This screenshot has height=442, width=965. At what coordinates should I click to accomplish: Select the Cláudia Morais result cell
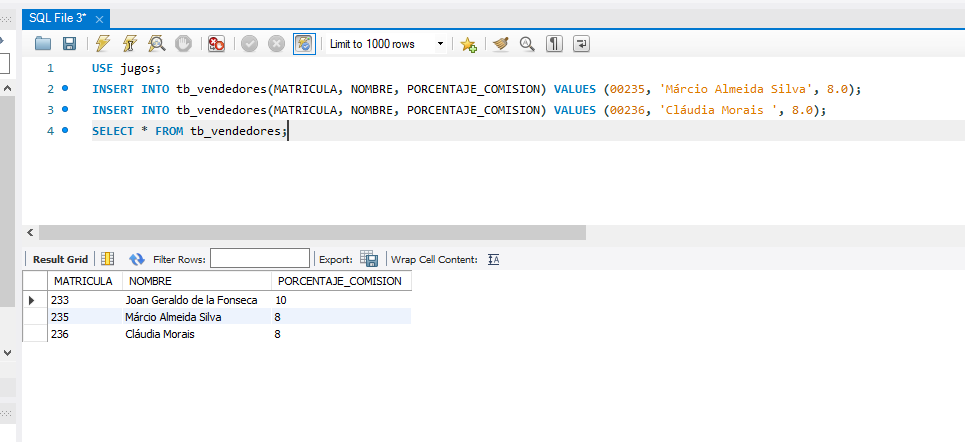(x=197, y=334)
